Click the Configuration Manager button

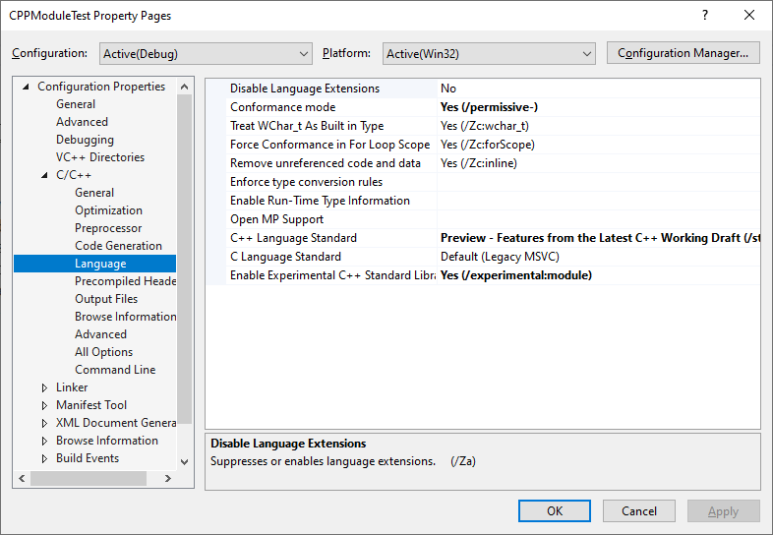[x=683, y=53]
